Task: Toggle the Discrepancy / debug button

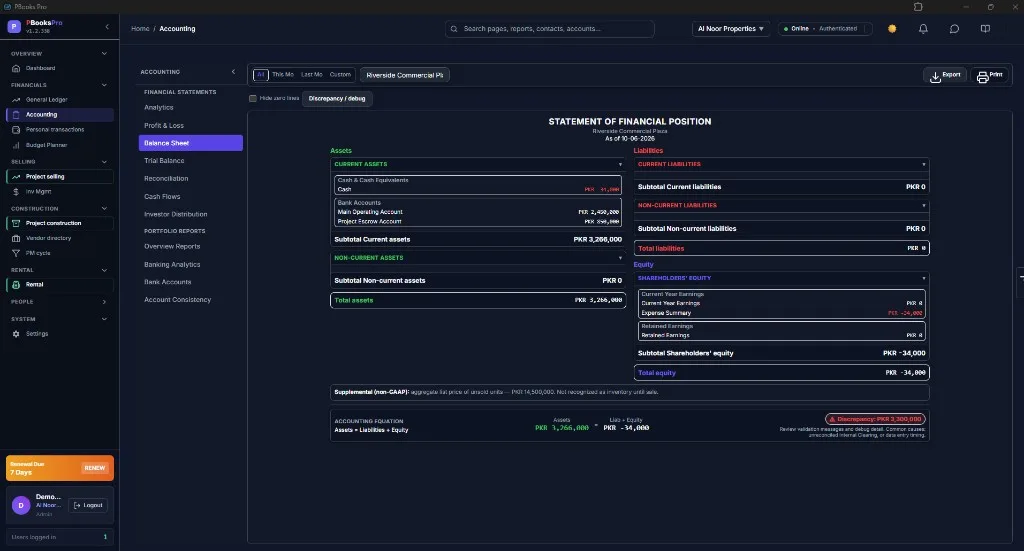Action: (337, 99)
